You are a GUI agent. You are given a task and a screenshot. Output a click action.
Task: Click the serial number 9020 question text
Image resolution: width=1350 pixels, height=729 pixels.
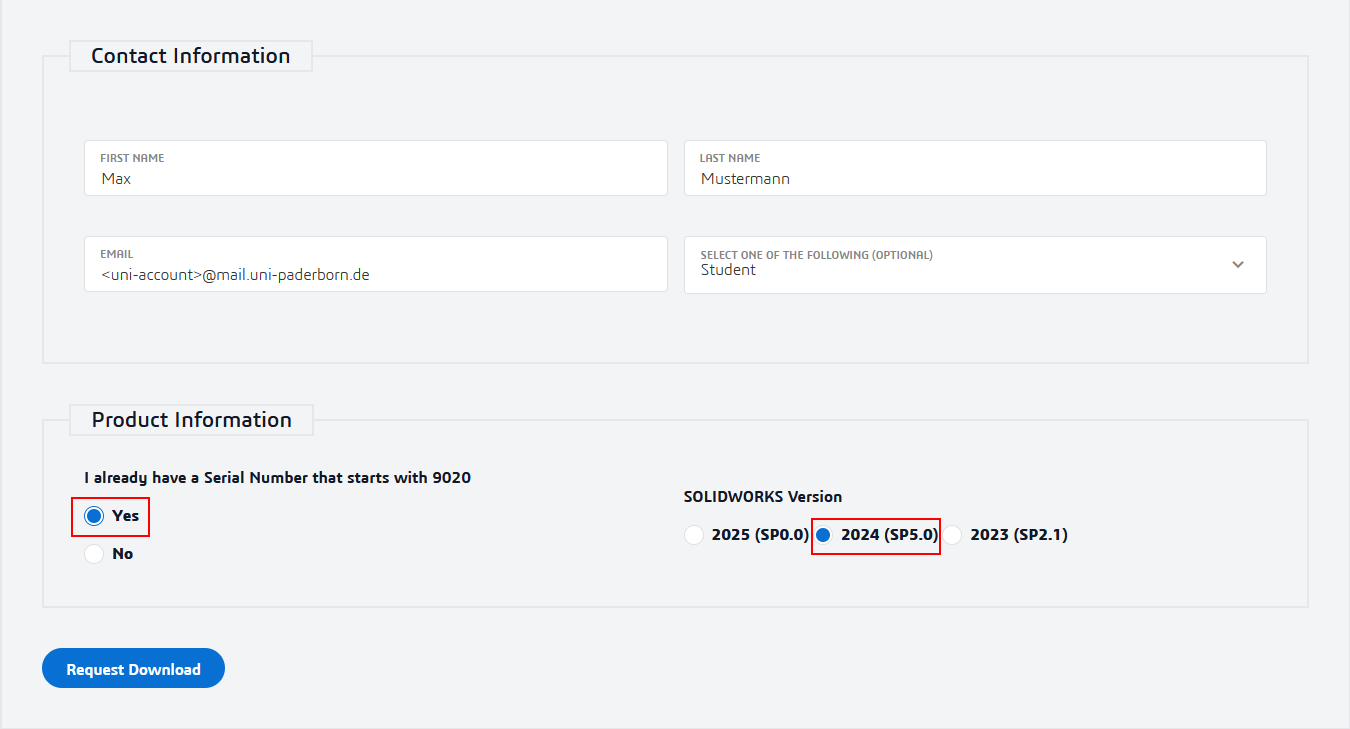(x=277, y=478)
